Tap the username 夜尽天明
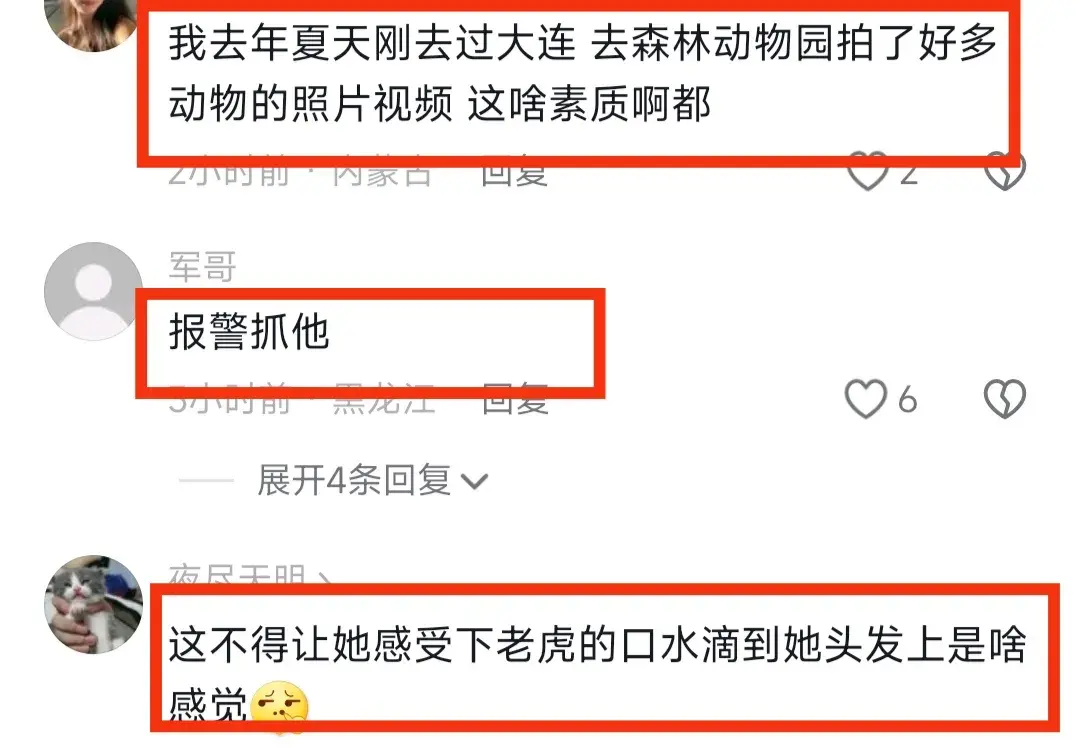1080x754 pixels. pos(238,575)
